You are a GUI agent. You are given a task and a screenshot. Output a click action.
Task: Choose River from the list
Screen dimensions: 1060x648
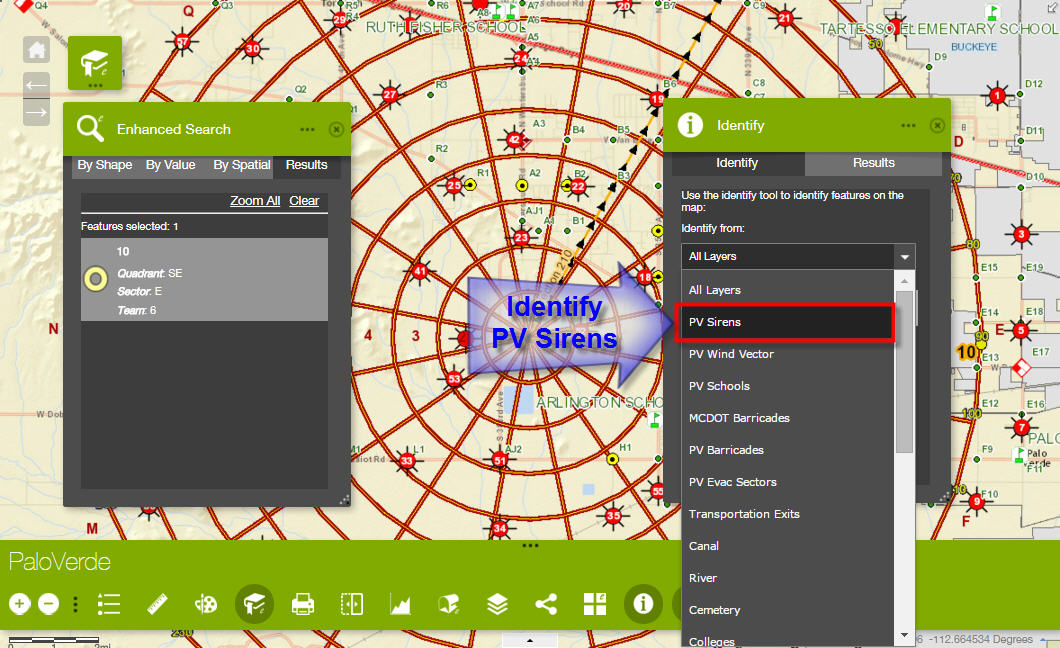pos(788,578)
